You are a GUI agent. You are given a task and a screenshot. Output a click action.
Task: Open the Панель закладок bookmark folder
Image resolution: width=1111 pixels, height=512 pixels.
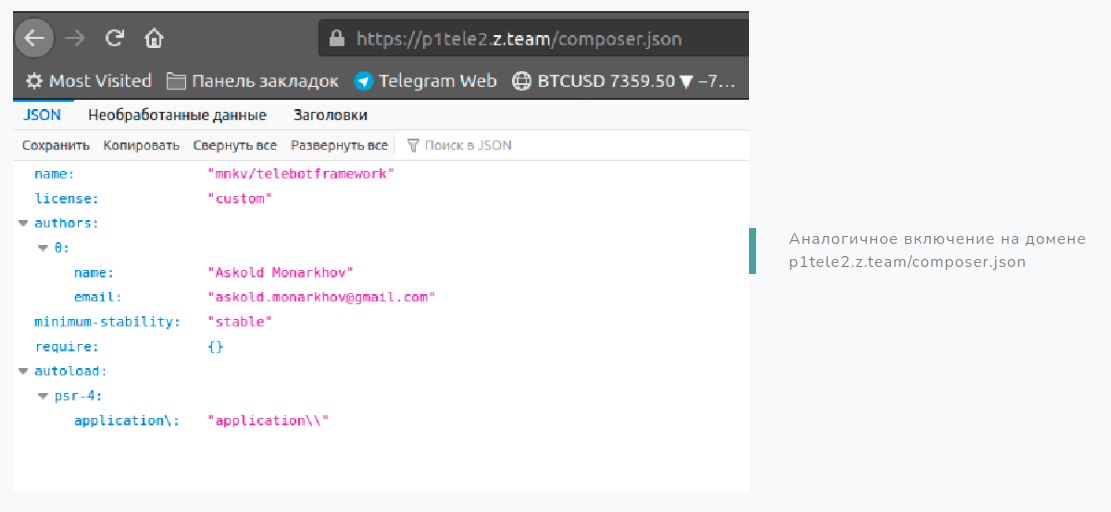click(252, 81)
